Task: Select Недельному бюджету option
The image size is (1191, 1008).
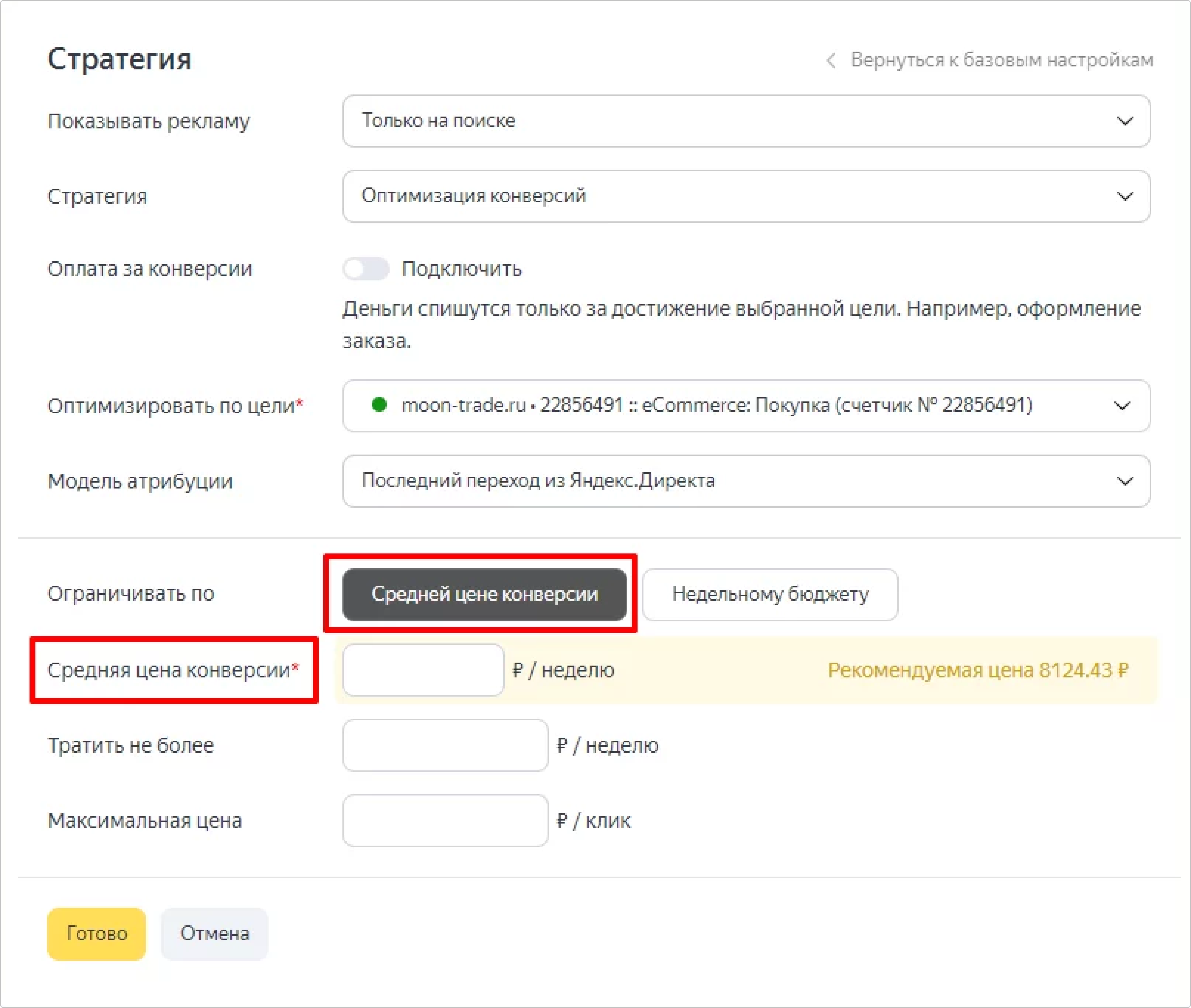Action: (x=769, y=594)
